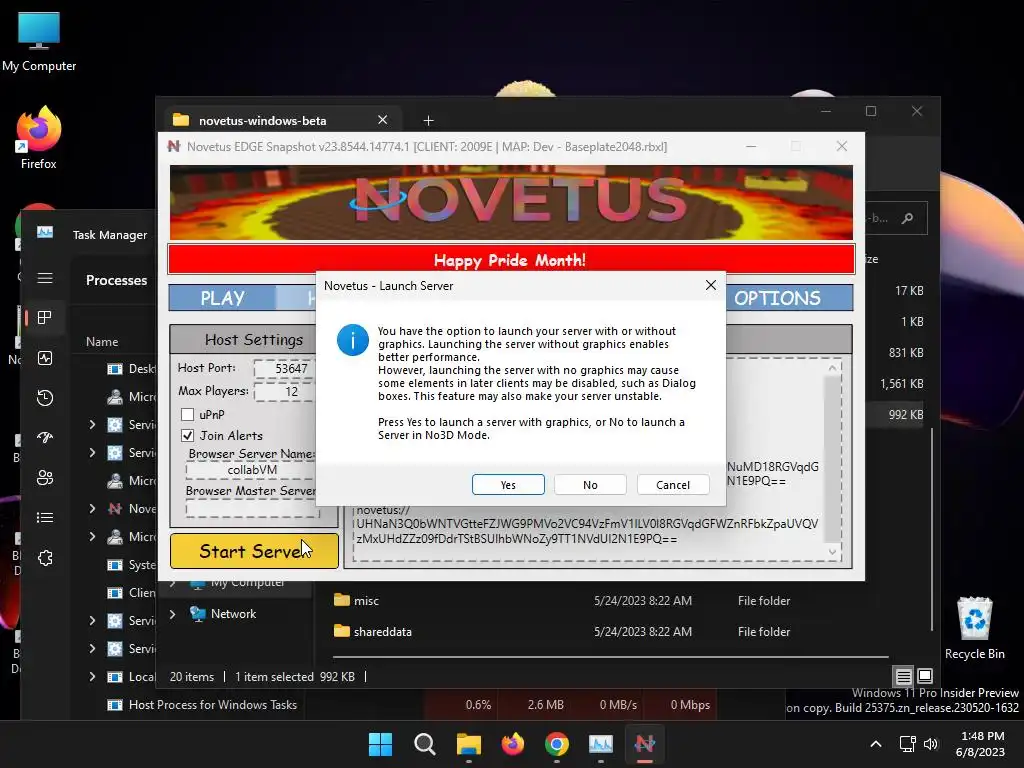Open File Explorer from taskbar
Viewport: 1024px width, 768px height.
[468, 744]
